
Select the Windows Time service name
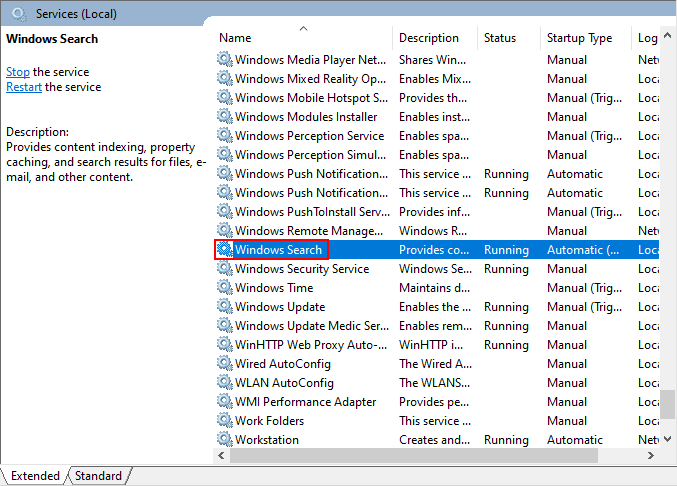[x=274, y=287]
